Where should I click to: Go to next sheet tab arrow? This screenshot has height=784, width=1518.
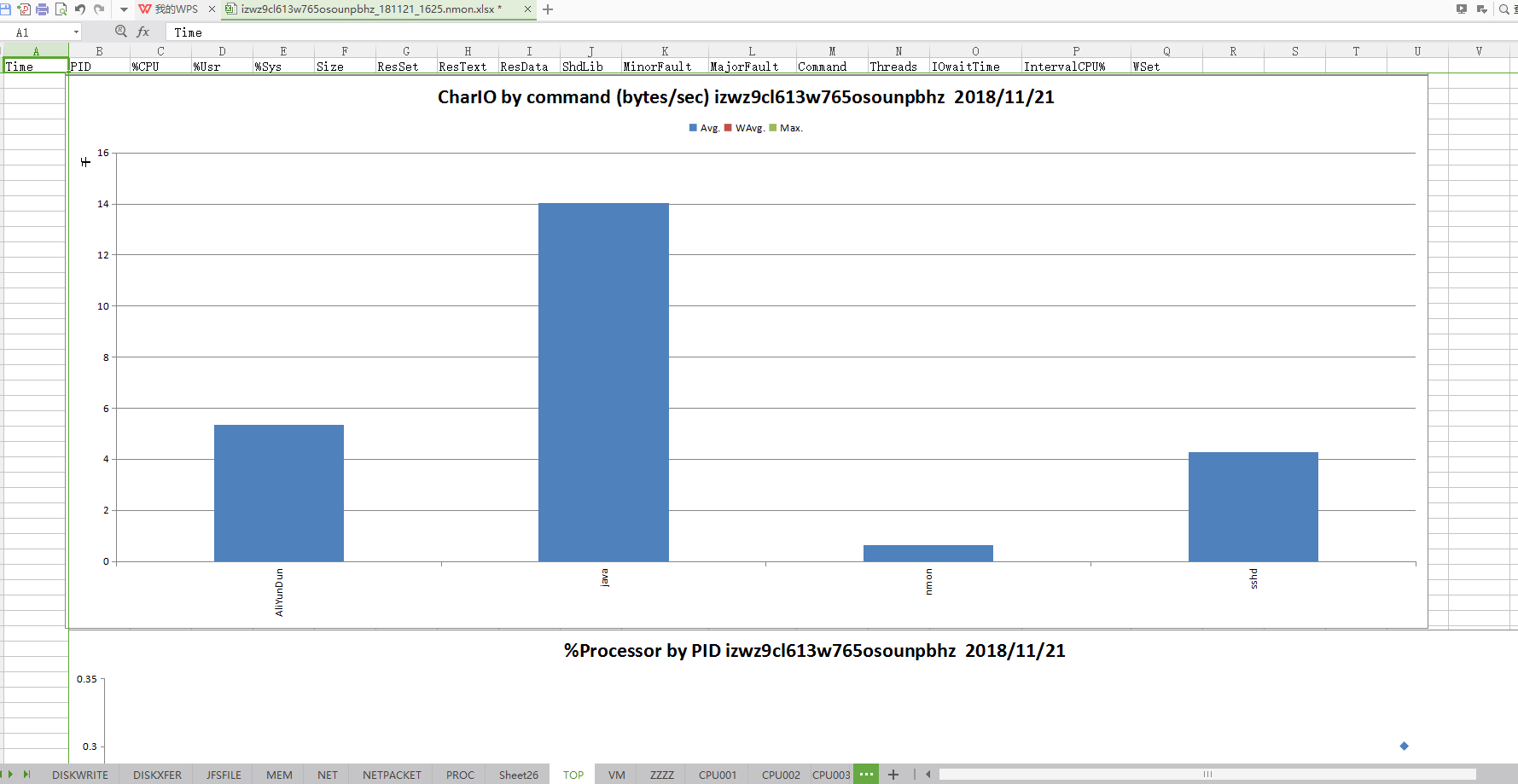(11, 775)
